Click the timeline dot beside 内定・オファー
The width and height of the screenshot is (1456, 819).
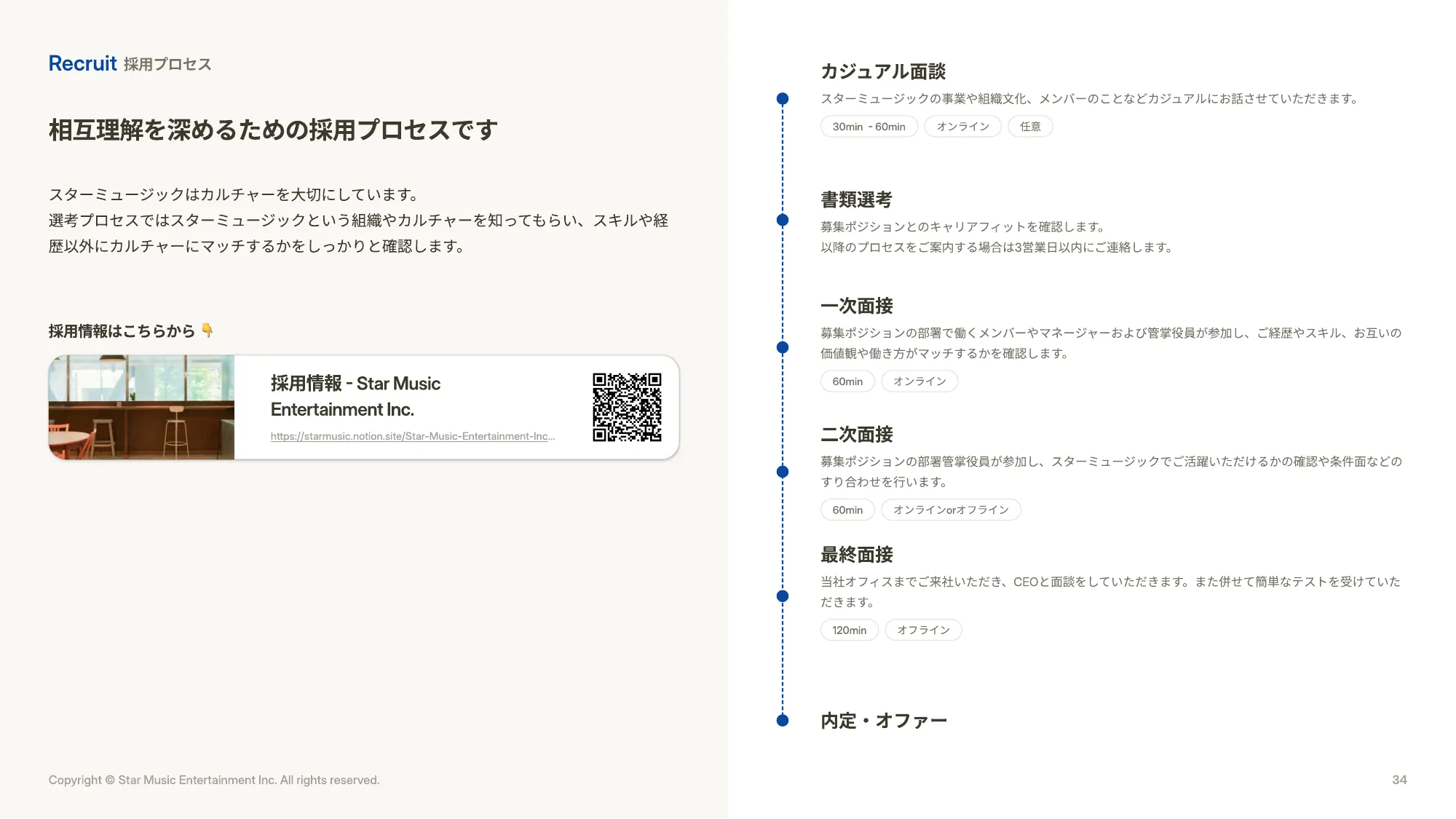pyautogui.click(x=783, y=721)
